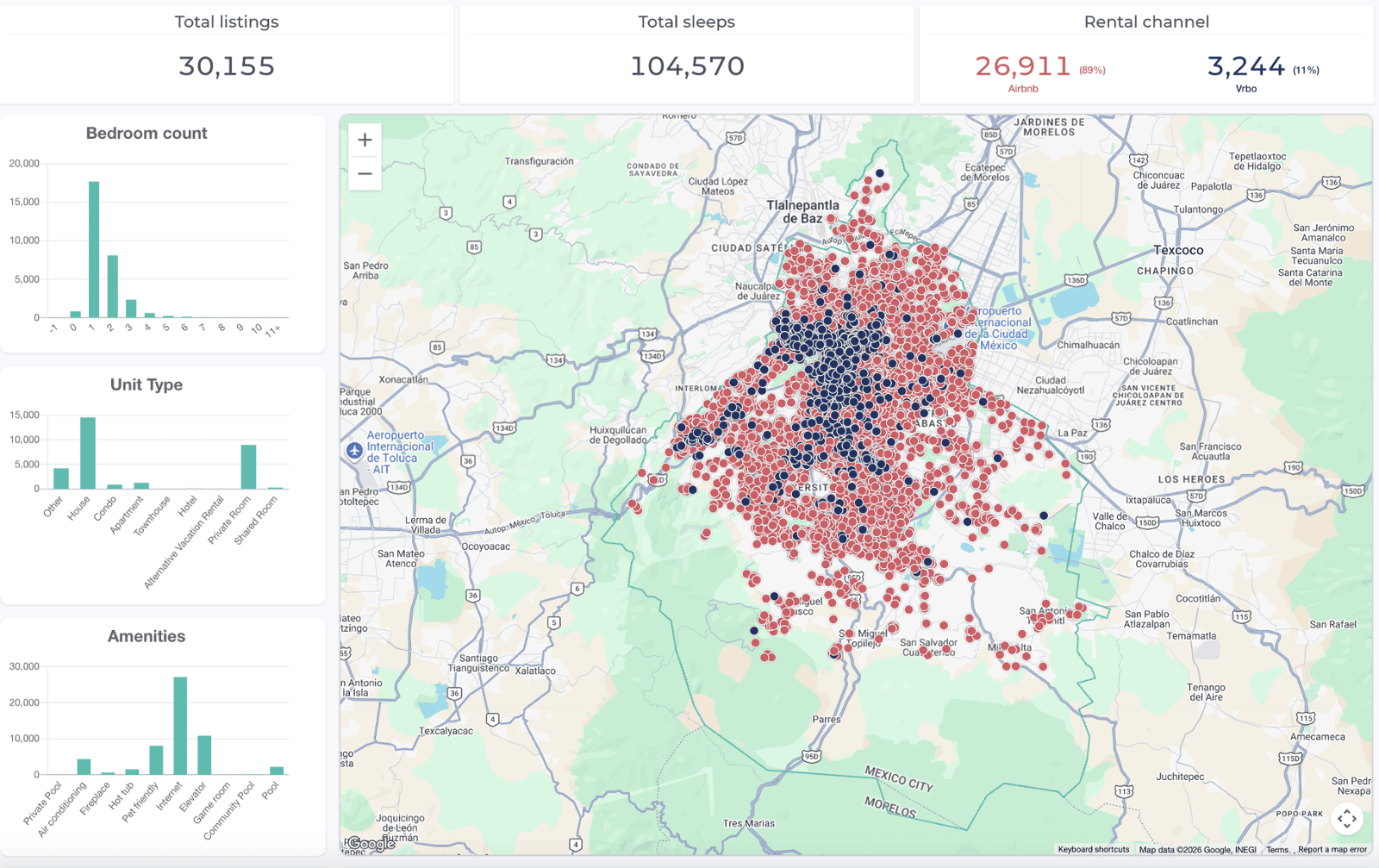
Task: Click the Elevator bar in Amenities chart
Action: pos(204,755)
